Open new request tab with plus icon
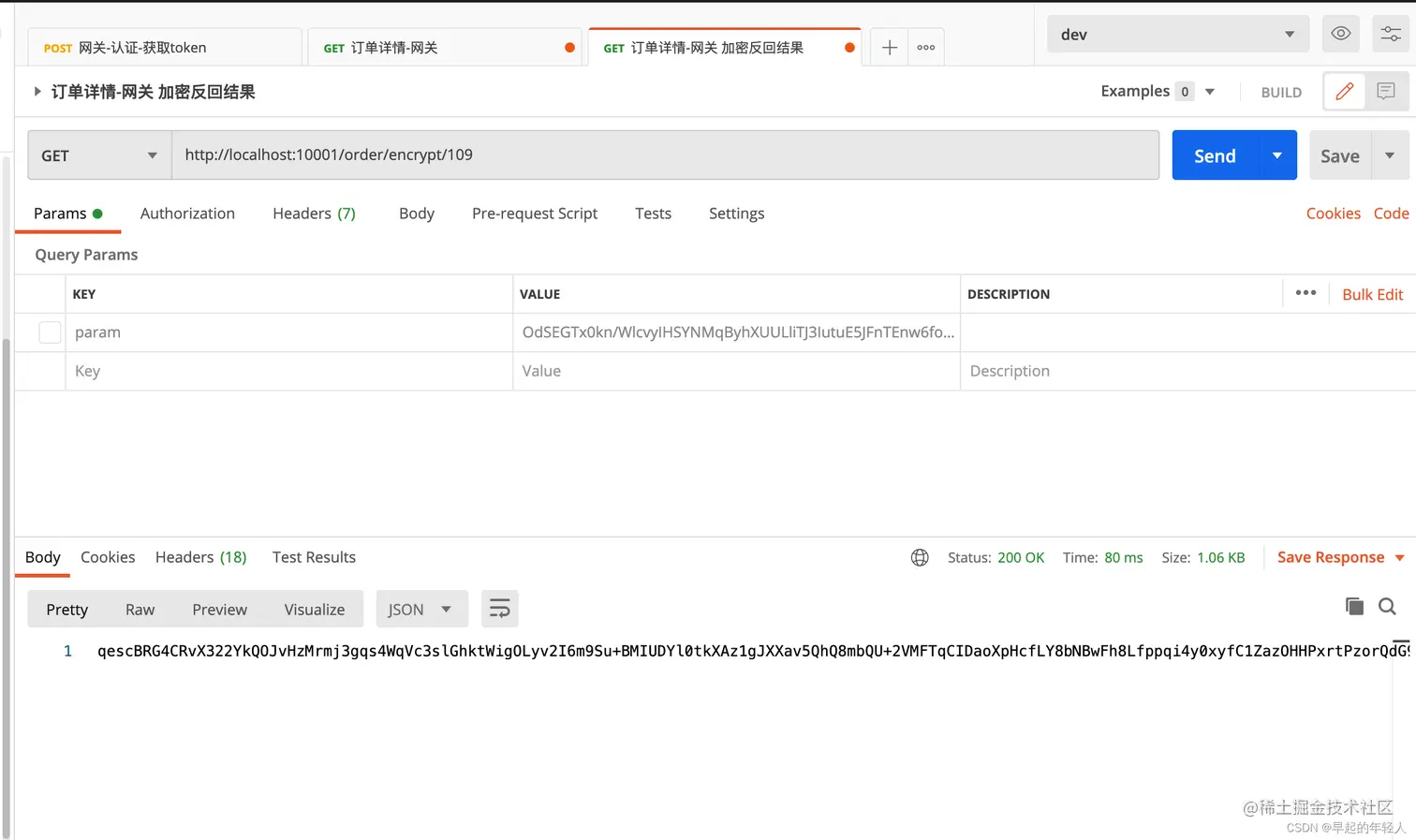The width and height of the screenshot is (1416, 840). (x=890, y=48)
